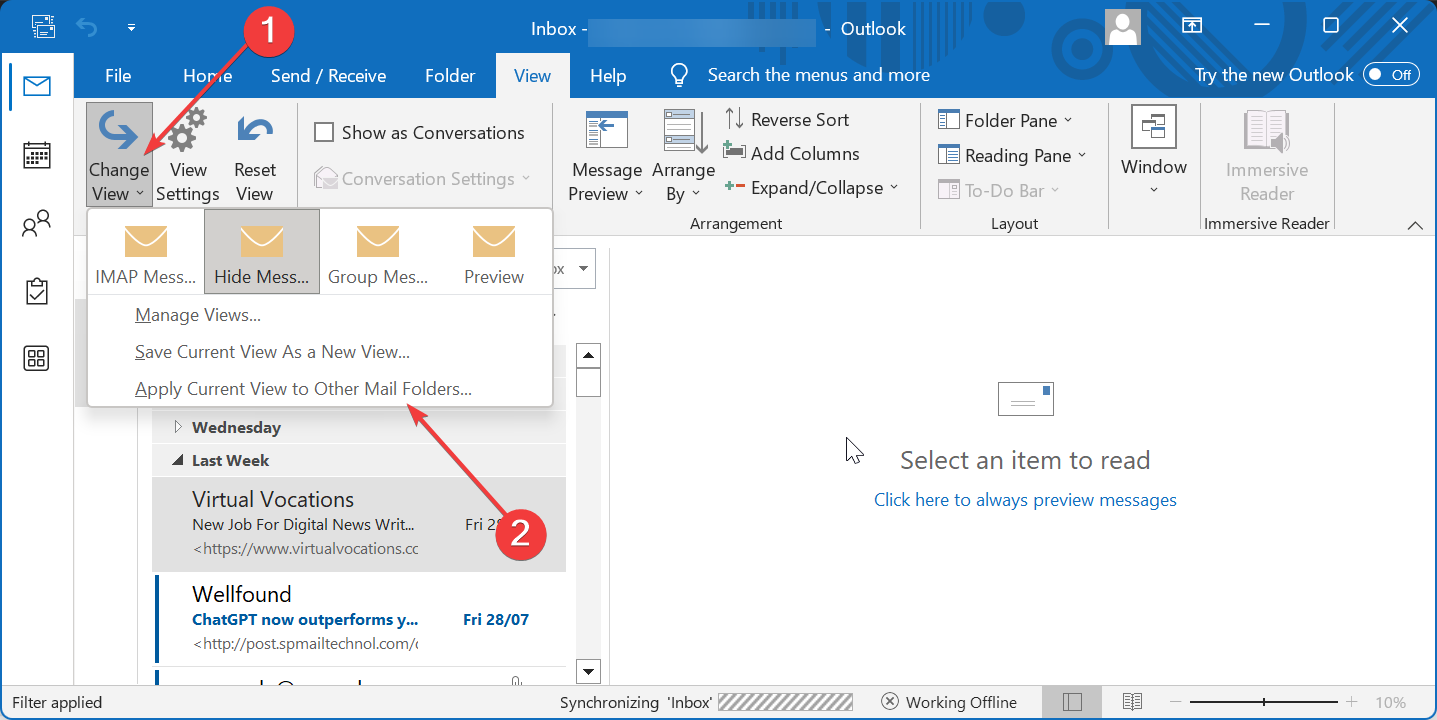Select the Group Messages view
Viewport: 1437px width, 720px height.
[x=378, y=252]
